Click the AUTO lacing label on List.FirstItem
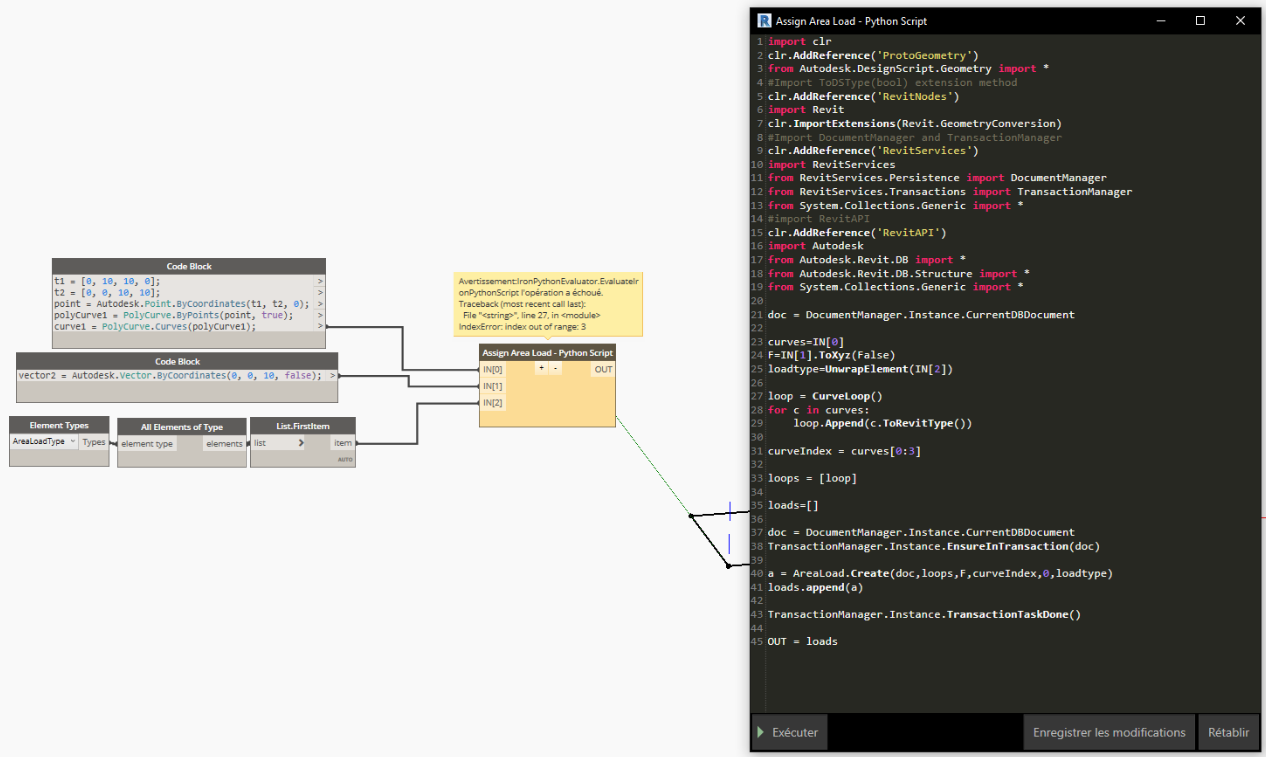This screenshot has height=757, width=1266. tap(346, 460)
